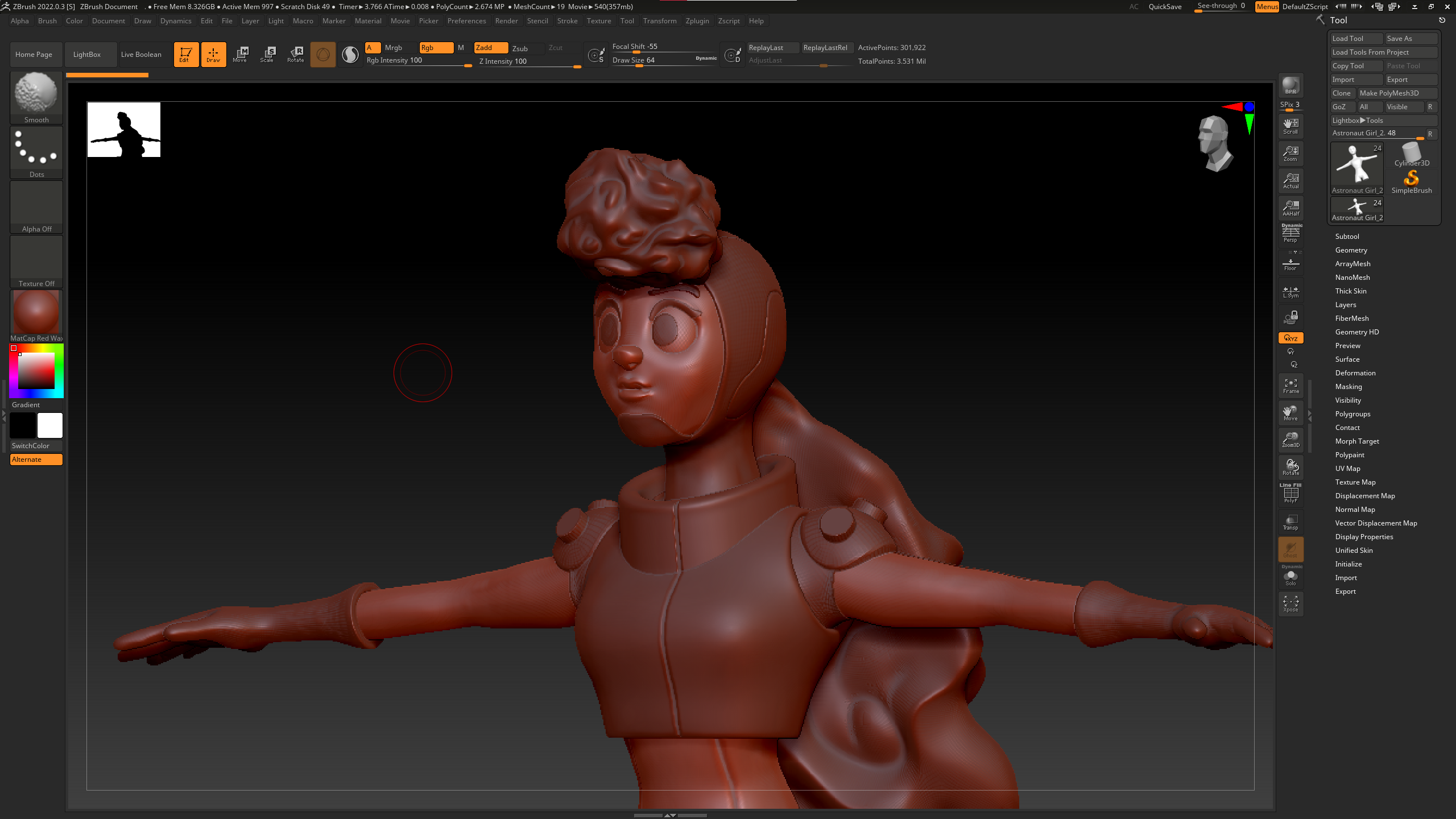Toggle PolyF line fill icon
The height and width of the screenshot is (819, 1456).
1290,494
